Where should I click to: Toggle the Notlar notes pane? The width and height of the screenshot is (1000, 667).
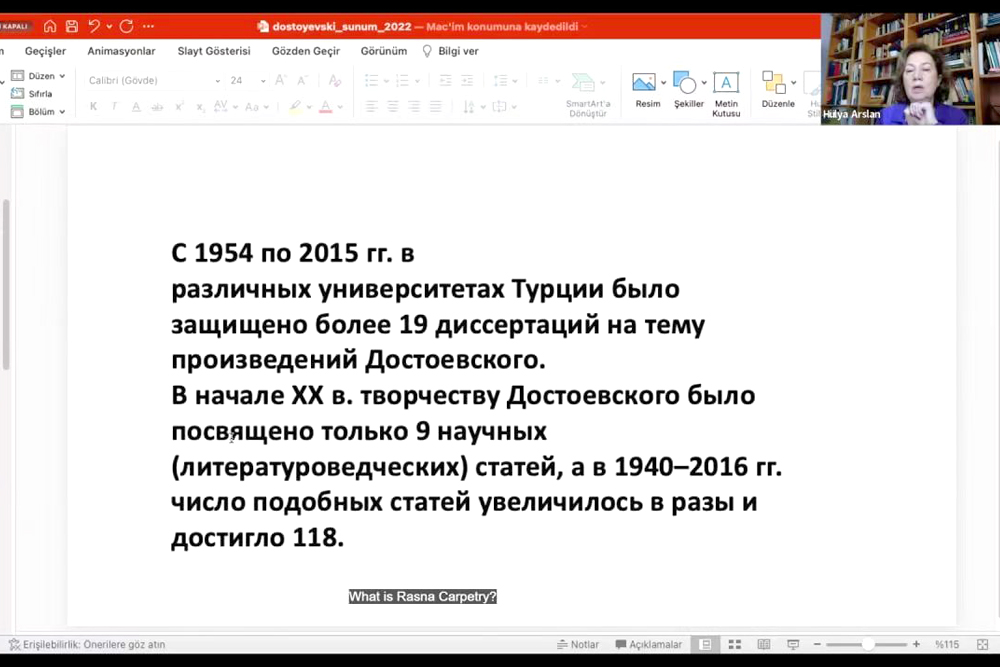[578, 645]
